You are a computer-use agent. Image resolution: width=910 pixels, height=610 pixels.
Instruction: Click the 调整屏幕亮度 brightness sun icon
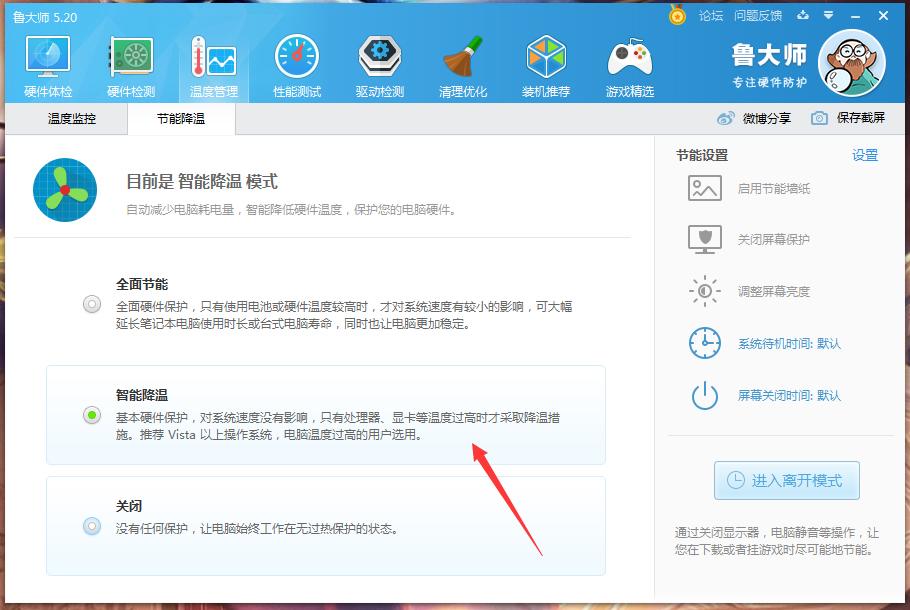(705, 291)
